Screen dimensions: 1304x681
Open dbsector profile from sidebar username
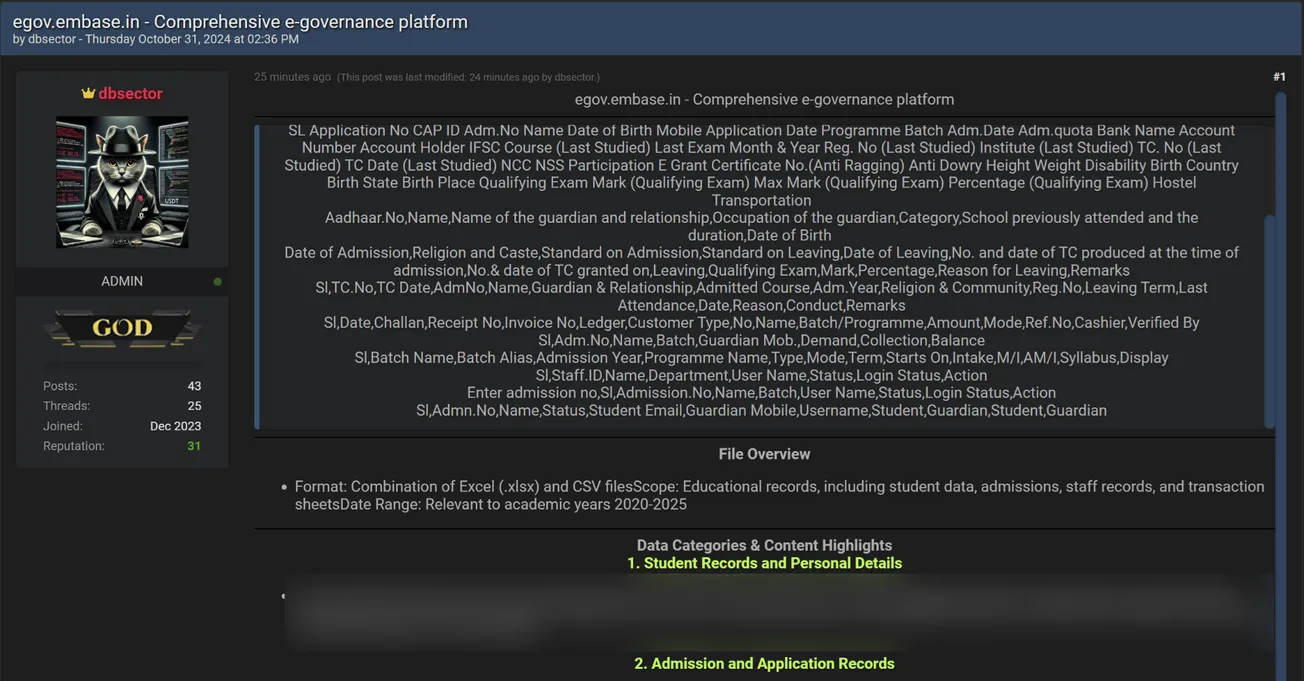point(130,93)
